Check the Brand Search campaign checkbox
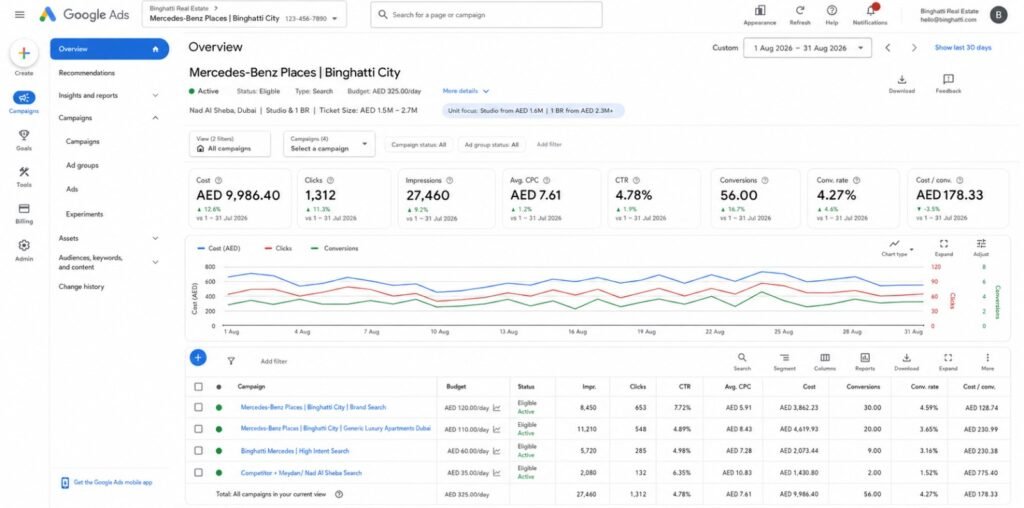Screen dimensions: 1024x508 199,407
